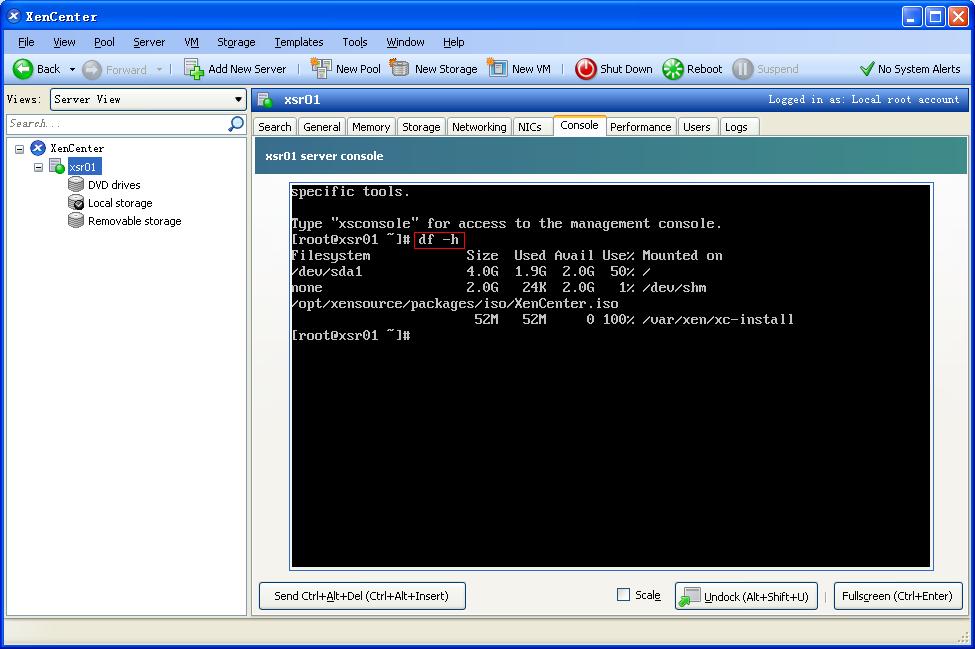Click the xsr01 server icon in tree
This screenshot has height=649, width=975.
pyautogui.click(x=57, y=166)
